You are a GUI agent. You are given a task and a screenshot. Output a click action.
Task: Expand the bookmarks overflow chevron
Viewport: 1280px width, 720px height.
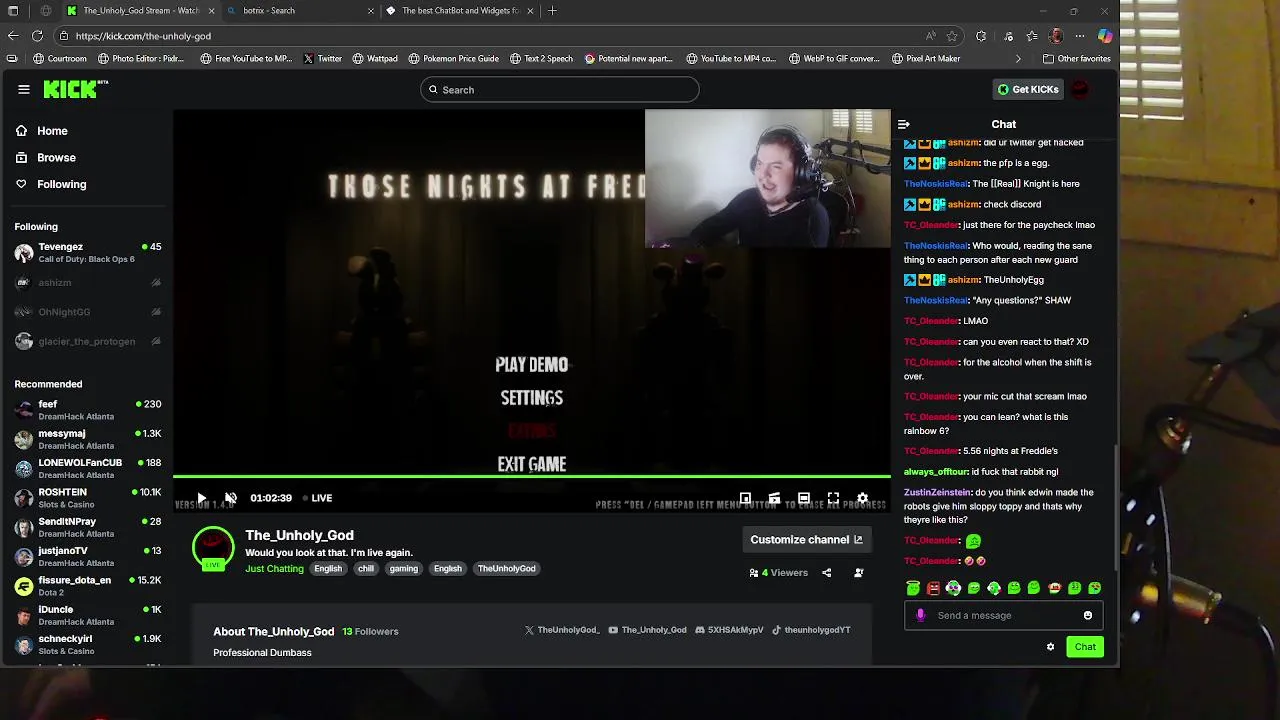coord(1018,59)
